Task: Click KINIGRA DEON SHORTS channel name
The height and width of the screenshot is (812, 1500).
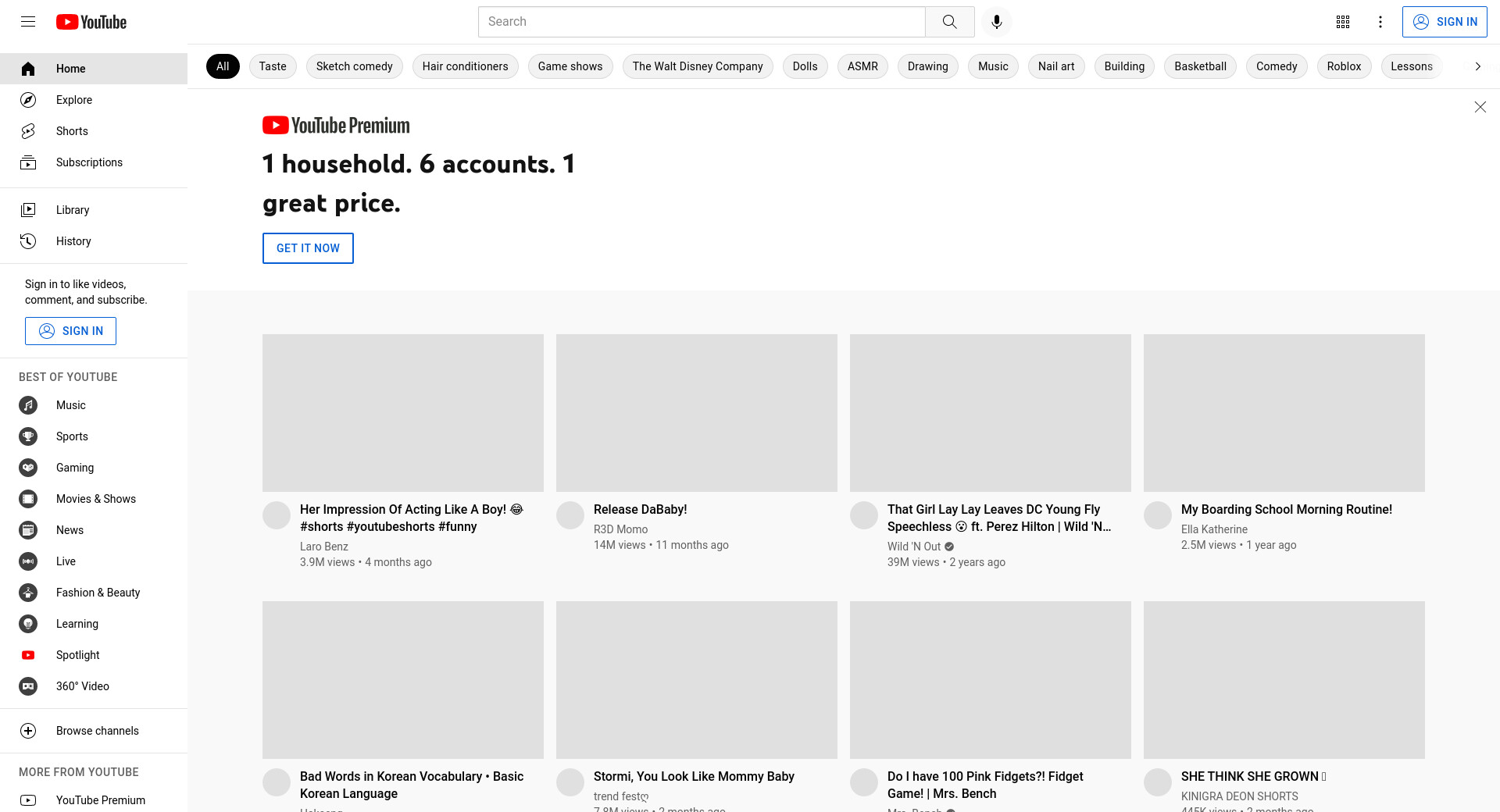Action: [1240, 796]
